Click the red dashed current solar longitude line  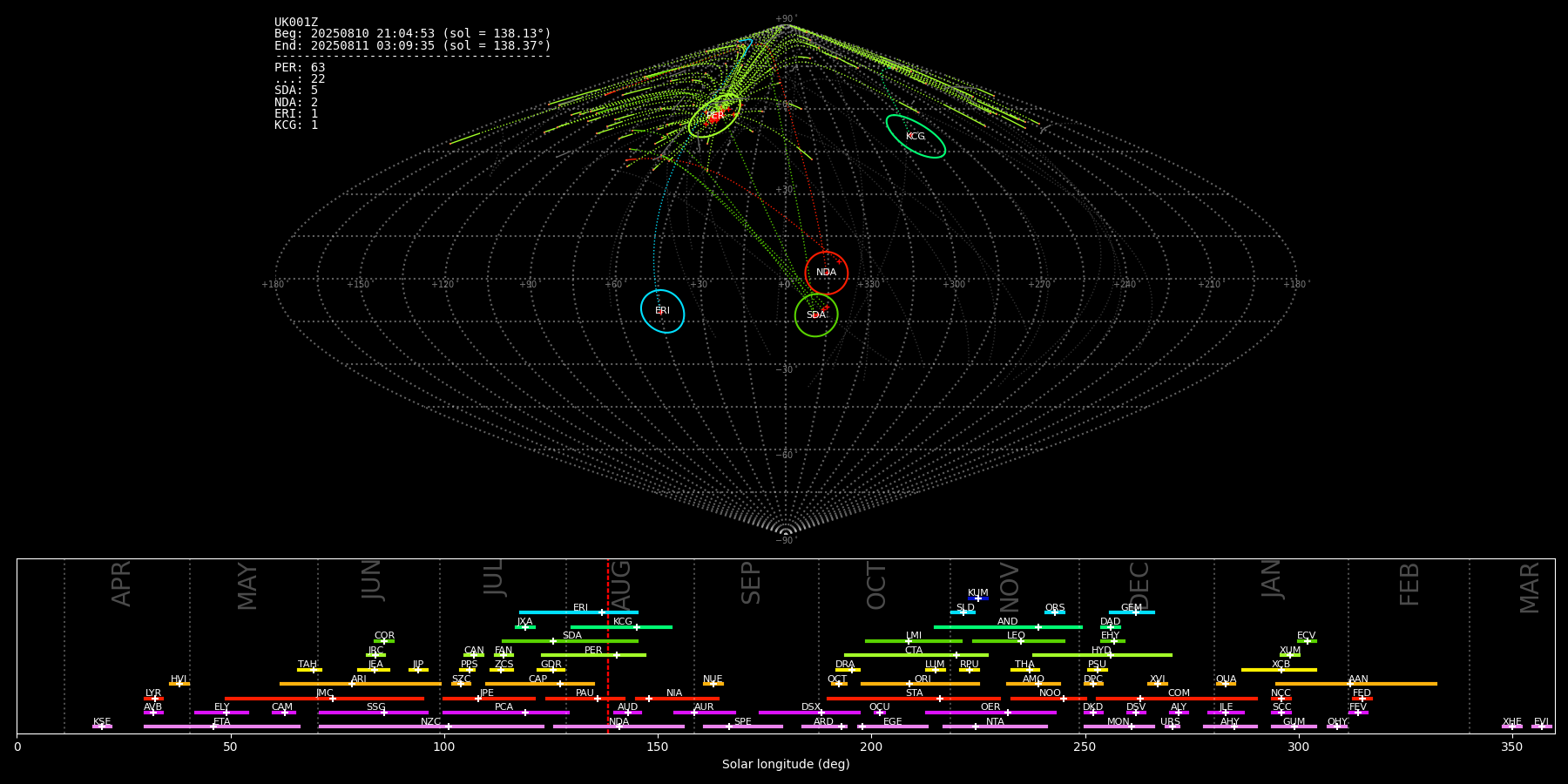click(607, 645)
